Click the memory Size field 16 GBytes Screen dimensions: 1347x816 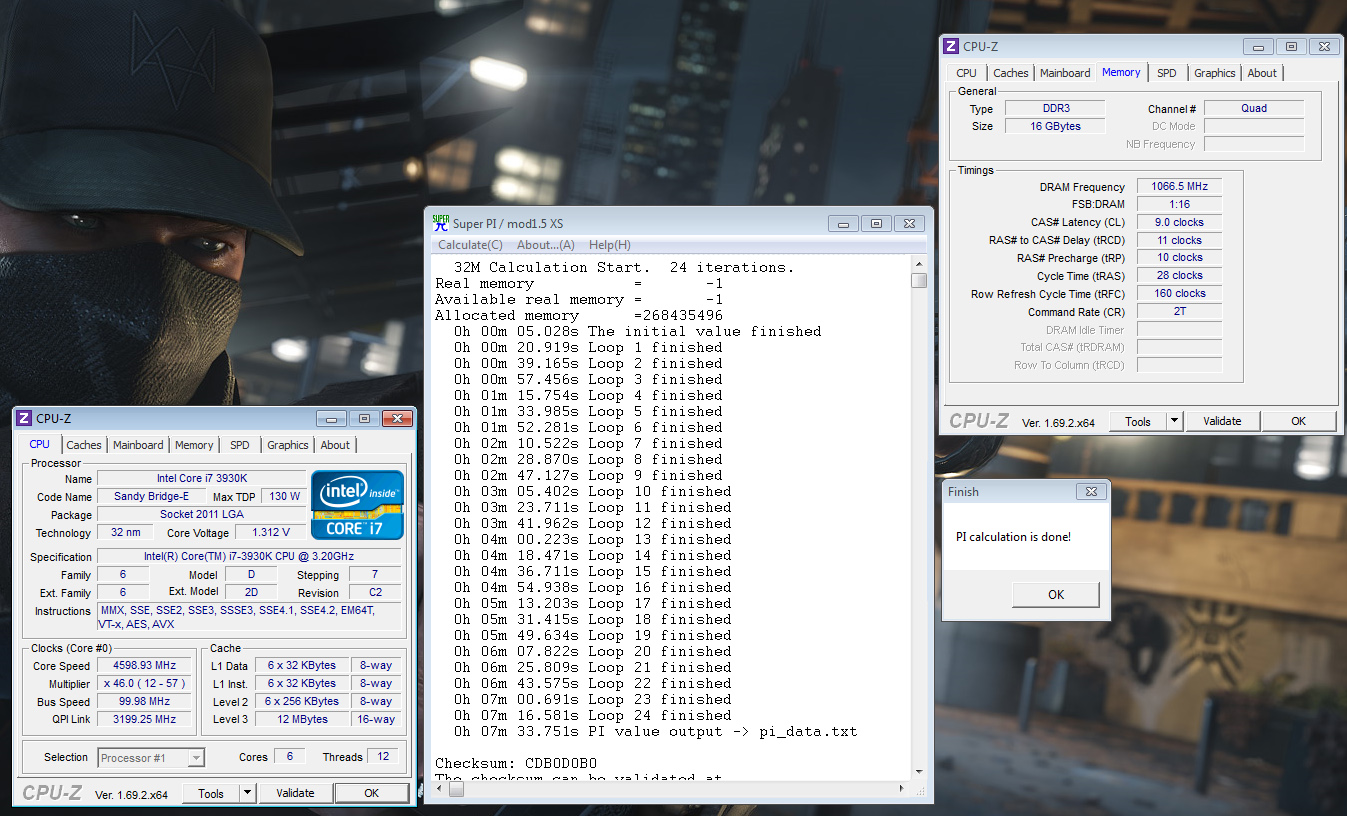[1054, 127]
